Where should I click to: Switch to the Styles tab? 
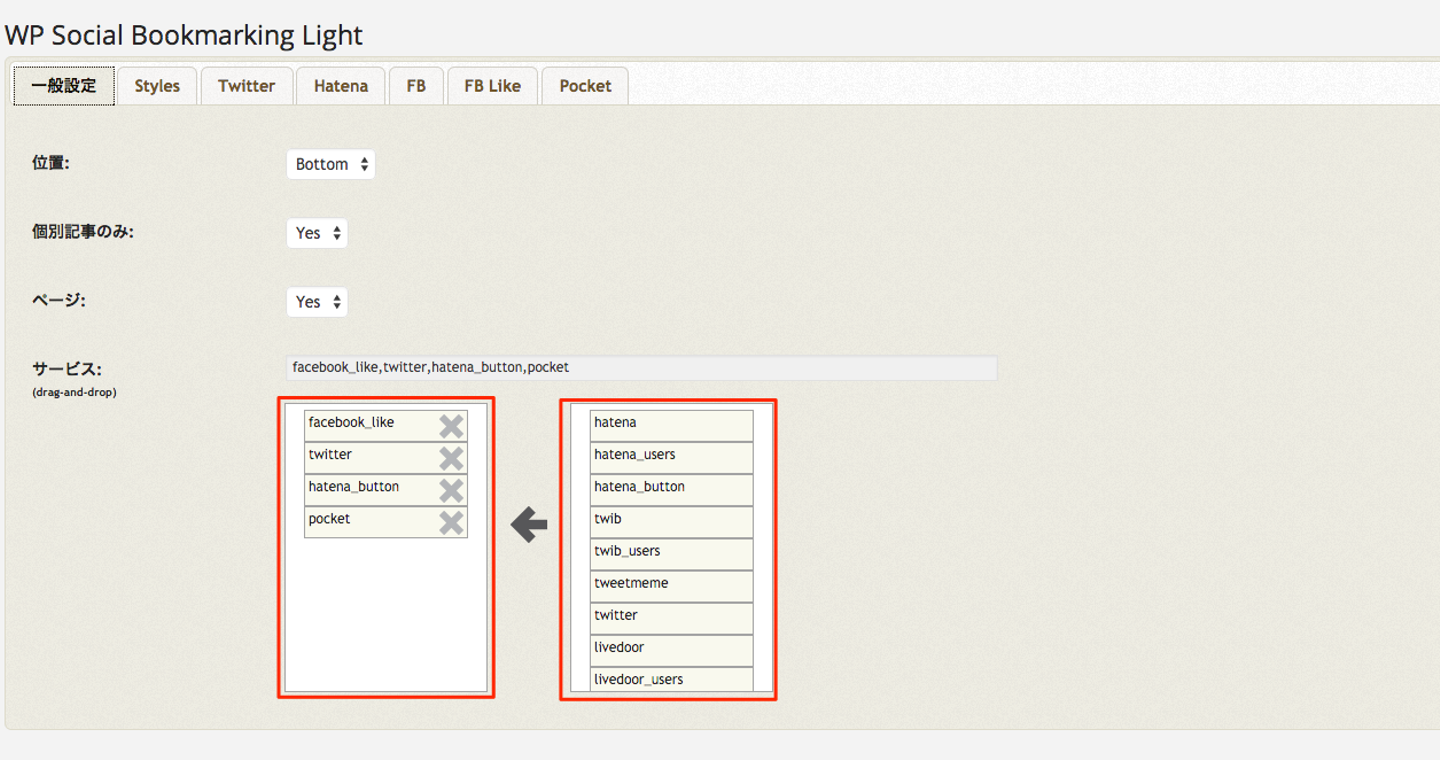pos(157,86)
